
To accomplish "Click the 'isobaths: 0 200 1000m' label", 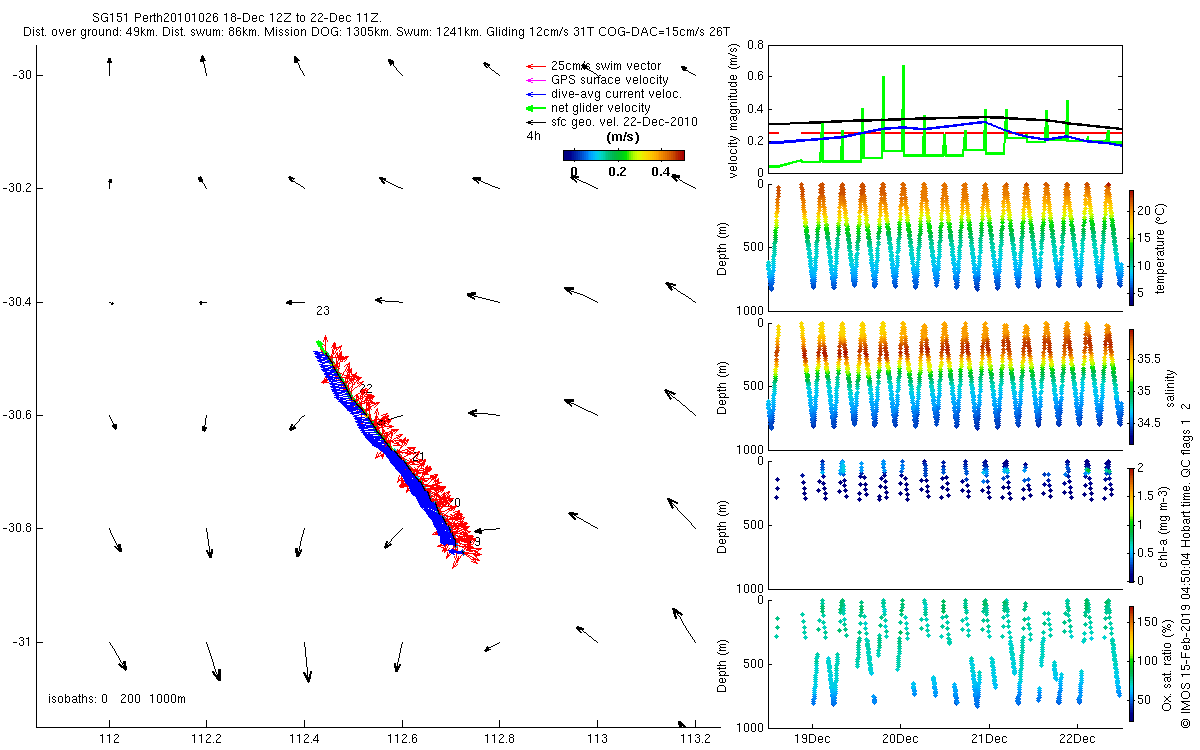I will click(117, 699).
